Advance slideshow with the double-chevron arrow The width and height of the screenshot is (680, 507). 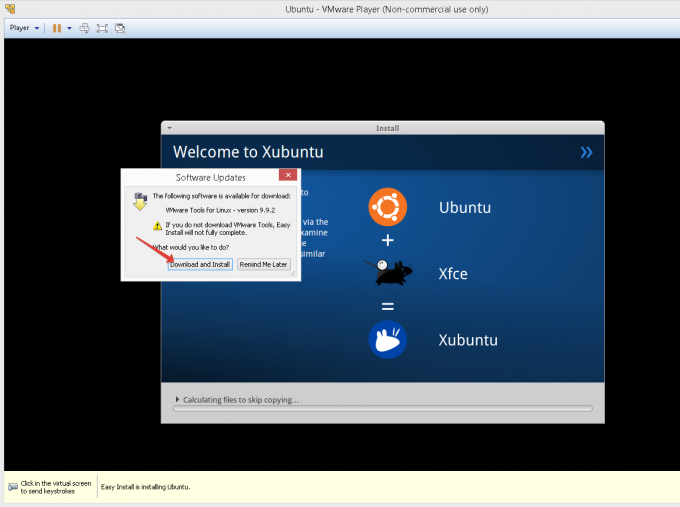point(586,152)
